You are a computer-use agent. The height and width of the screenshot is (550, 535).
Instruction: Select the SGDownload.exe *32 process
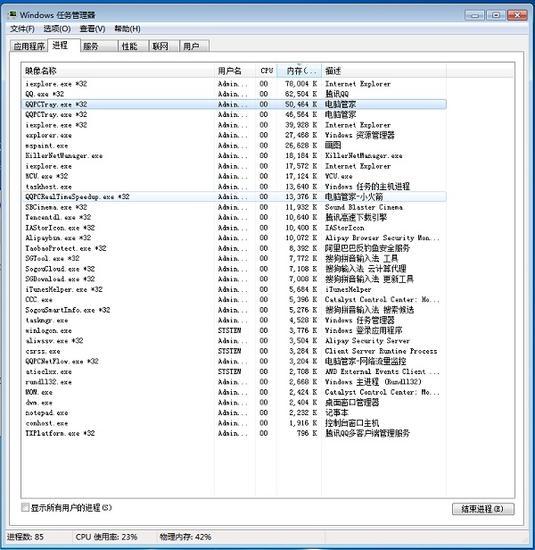point(234,279)
